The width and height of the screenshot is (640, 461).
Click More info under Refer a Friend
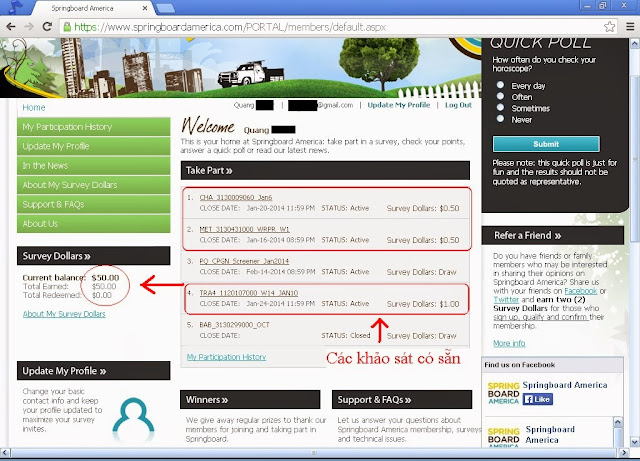pyautogui.click(x=509, y=343)
